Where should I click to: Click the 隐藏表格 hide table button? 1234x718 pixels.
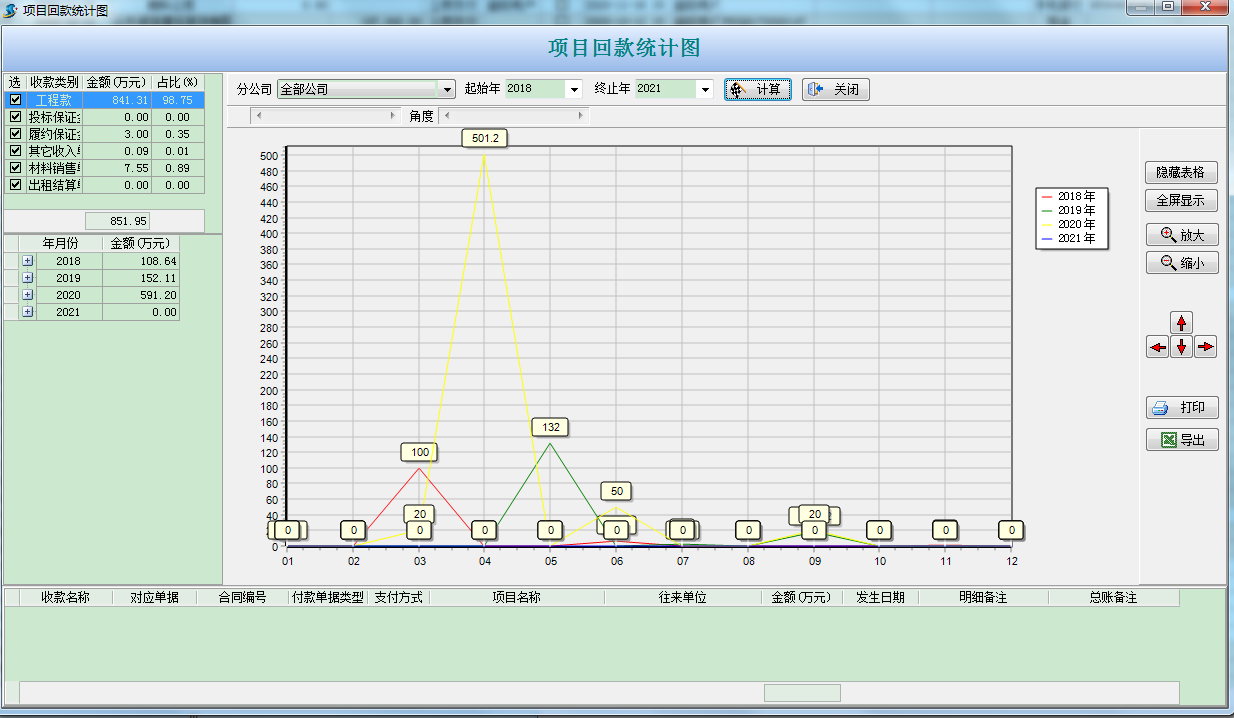(1182, 172)
